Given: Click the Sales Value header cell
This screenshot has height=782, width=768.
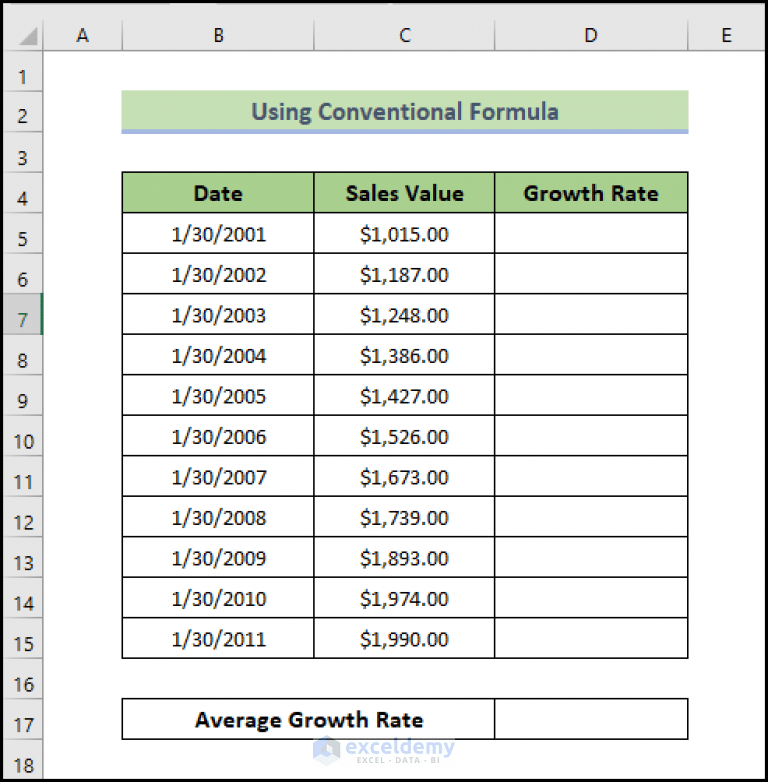Looking at the screenshot, I should pos(404,193).
